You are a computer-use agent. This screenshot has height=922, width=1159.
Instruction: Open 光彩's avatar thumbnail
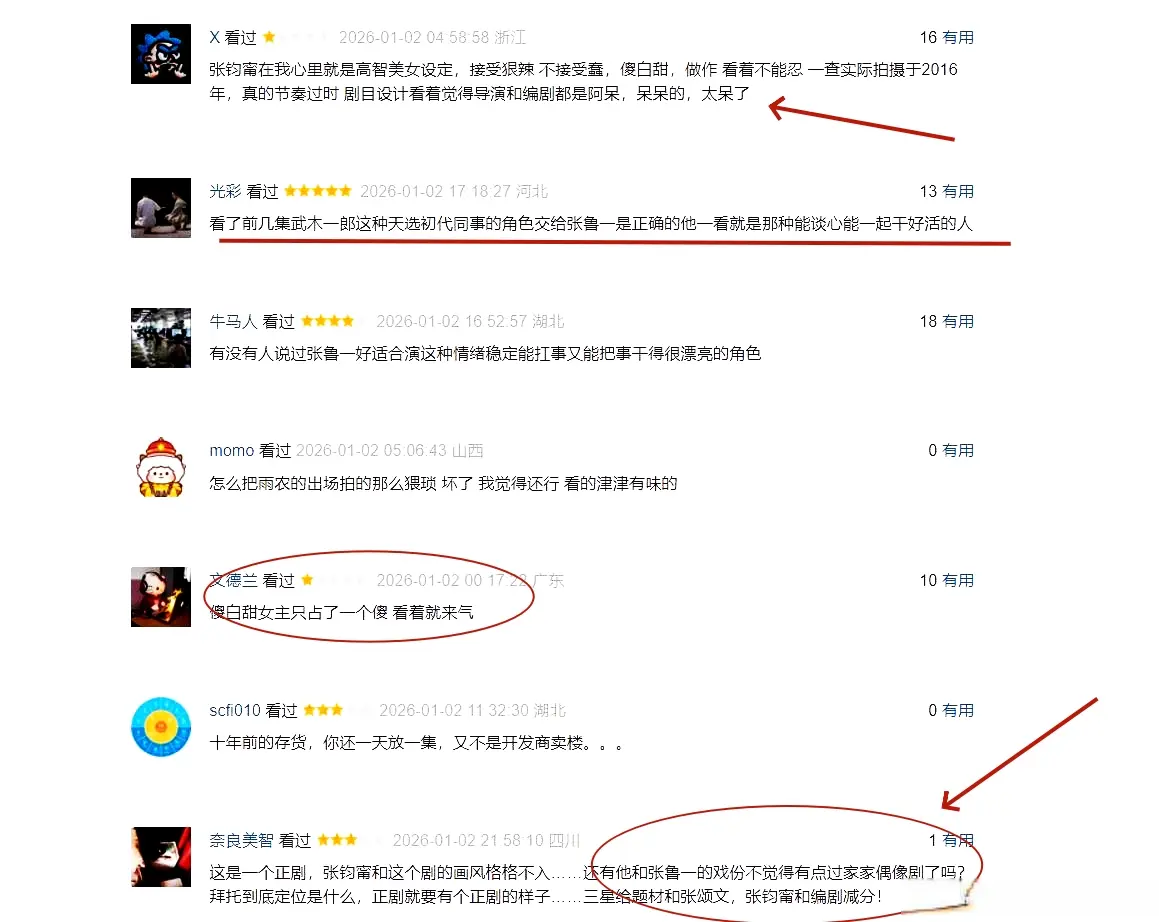160,208
